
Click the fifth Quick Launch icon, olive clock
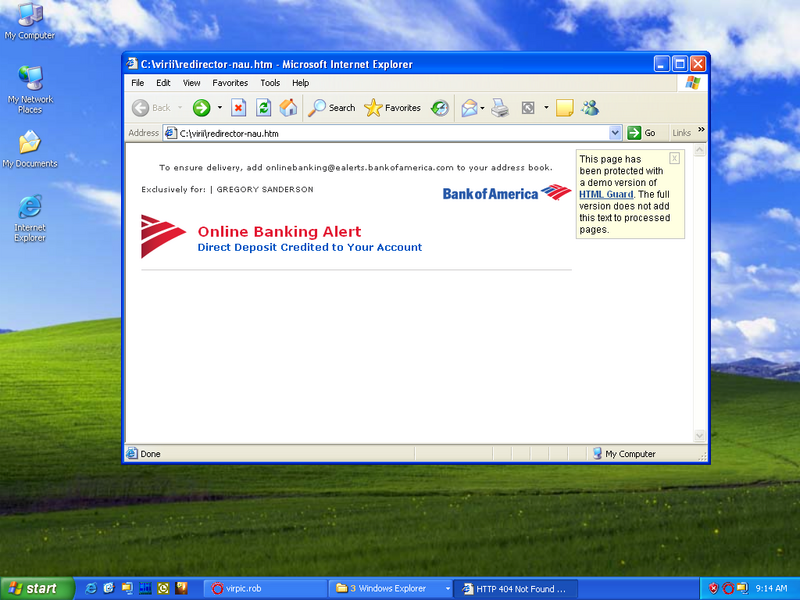(x=163, y=588)
